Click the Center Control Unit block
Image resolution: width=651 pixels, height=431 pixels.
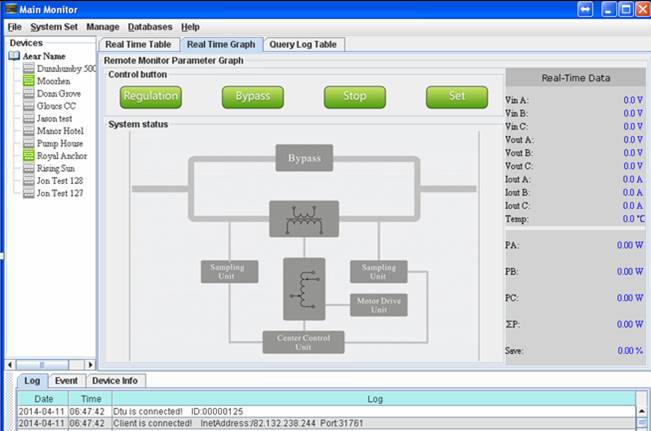[x=303, y=342]
